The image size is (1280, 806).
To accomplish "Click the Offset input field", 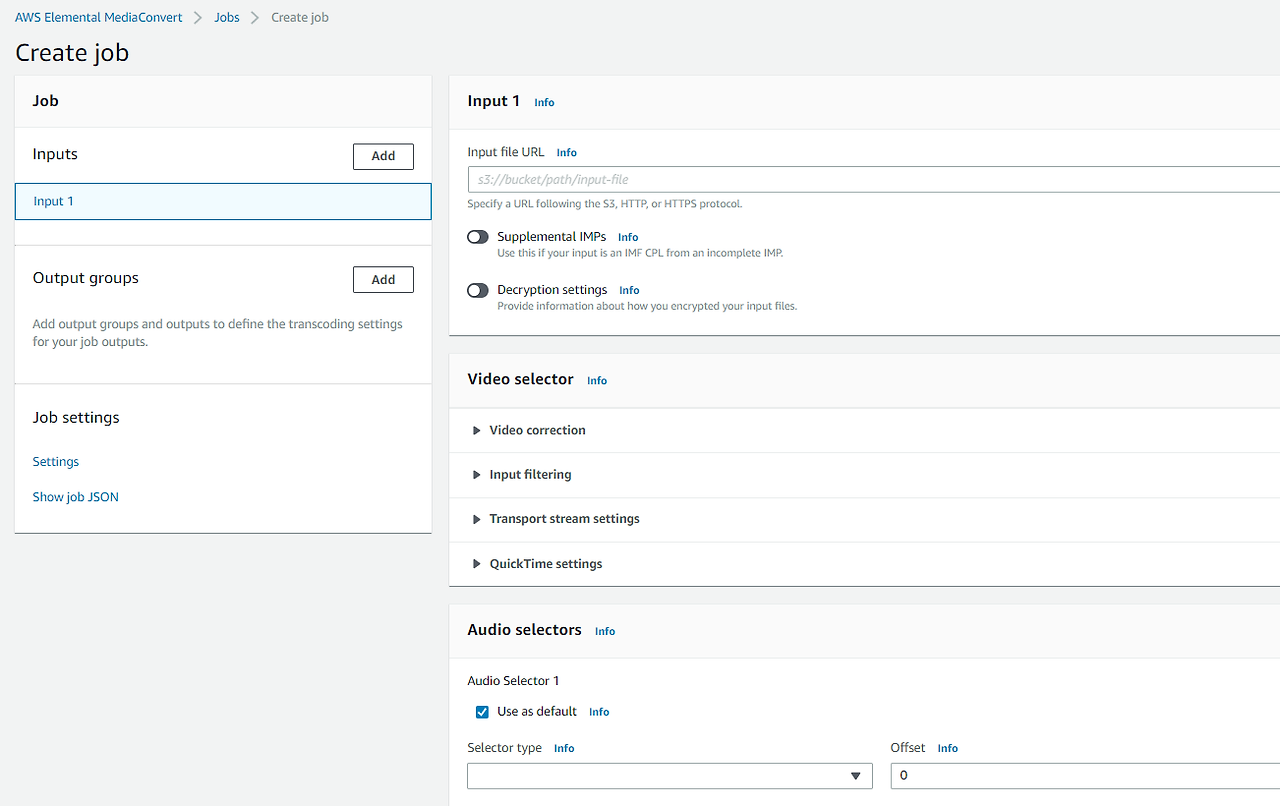I will pos(1085,776).
